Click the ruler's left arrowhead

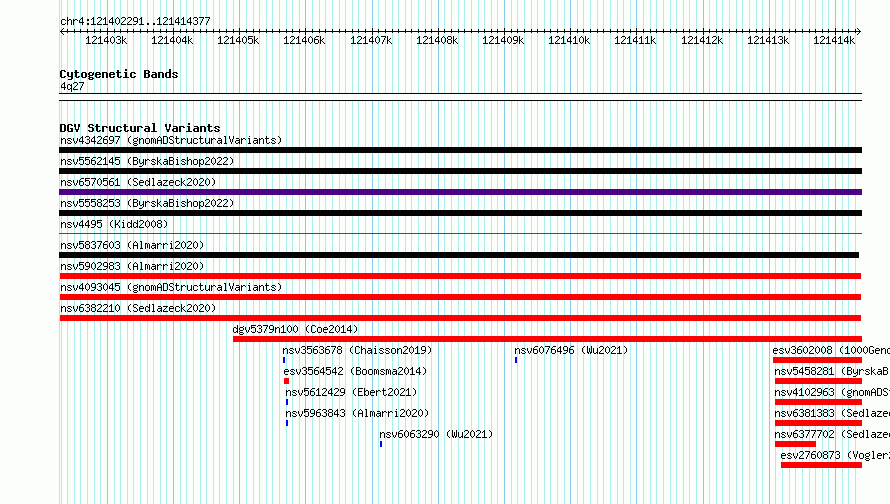(x=62, y=32)
